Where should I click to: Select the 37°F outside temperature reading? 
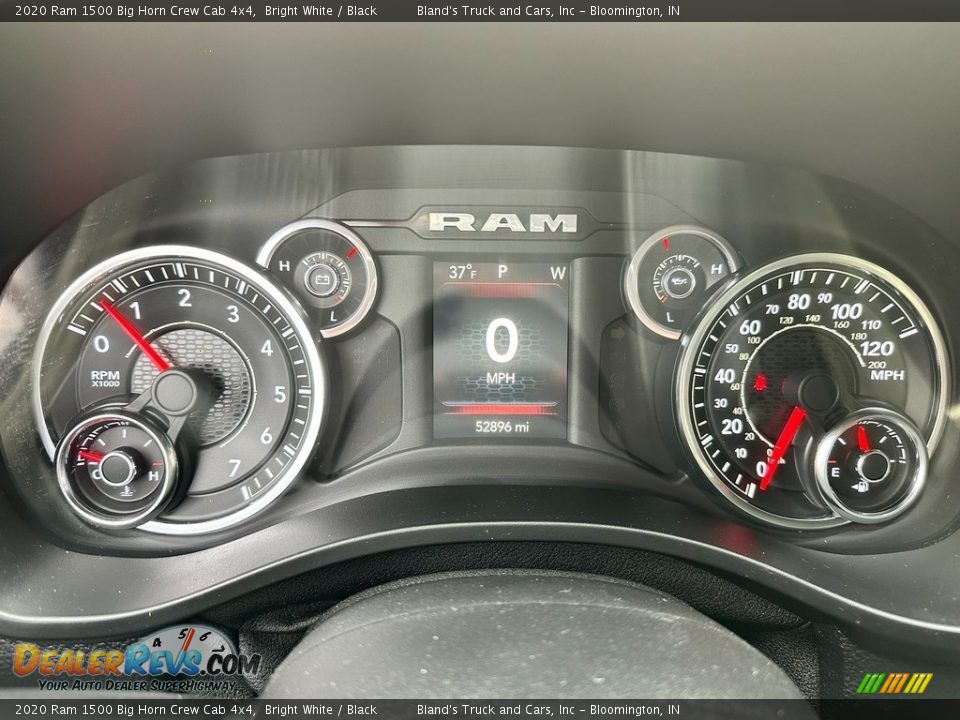[462, 272]
